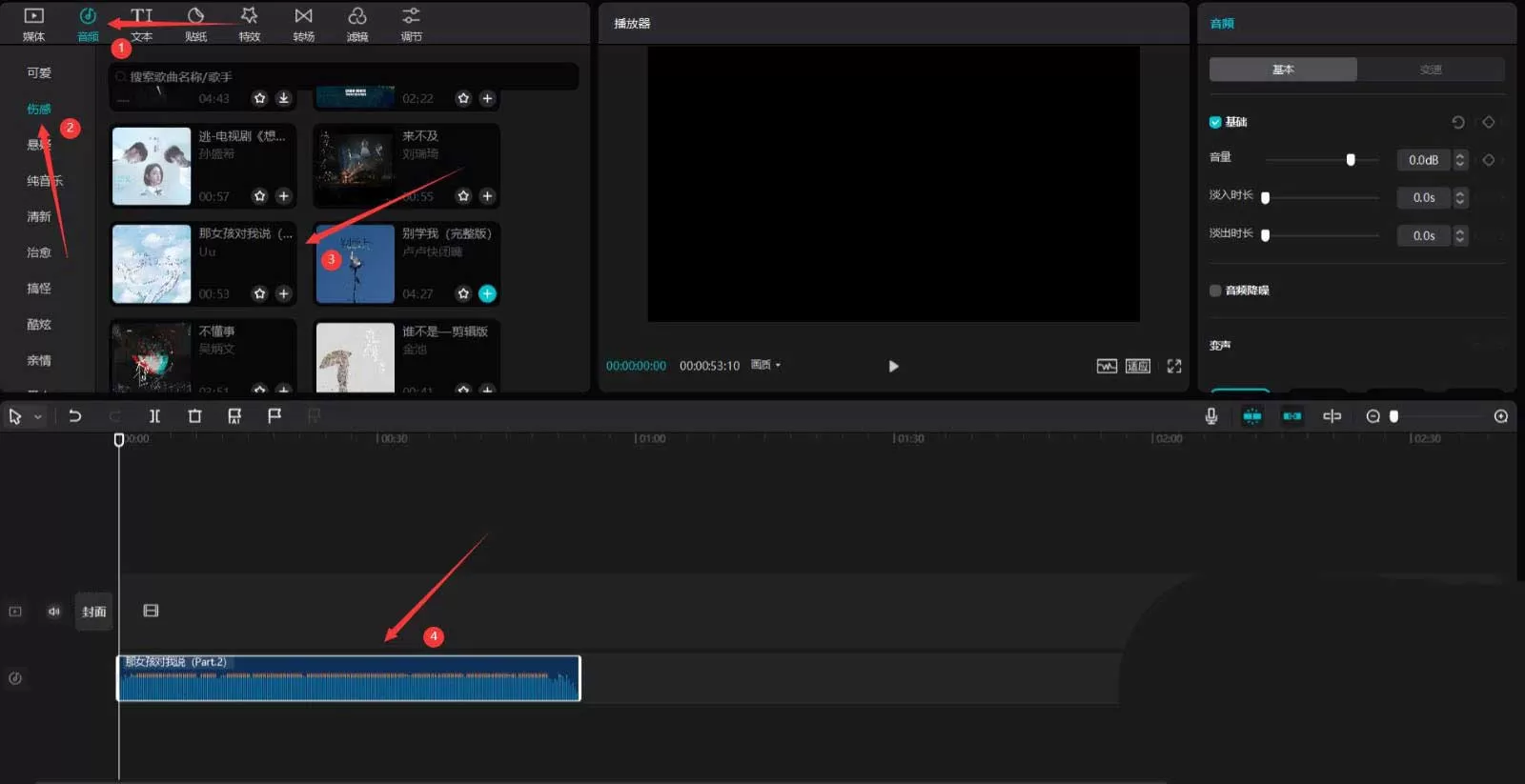Enter fullscreen player view
1525x784 pixels.
[x=1174, y=366]
